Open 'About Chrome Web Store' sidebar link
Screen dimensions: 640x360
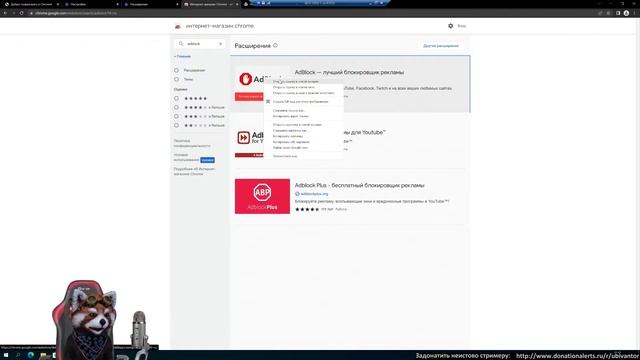(194, 171)
